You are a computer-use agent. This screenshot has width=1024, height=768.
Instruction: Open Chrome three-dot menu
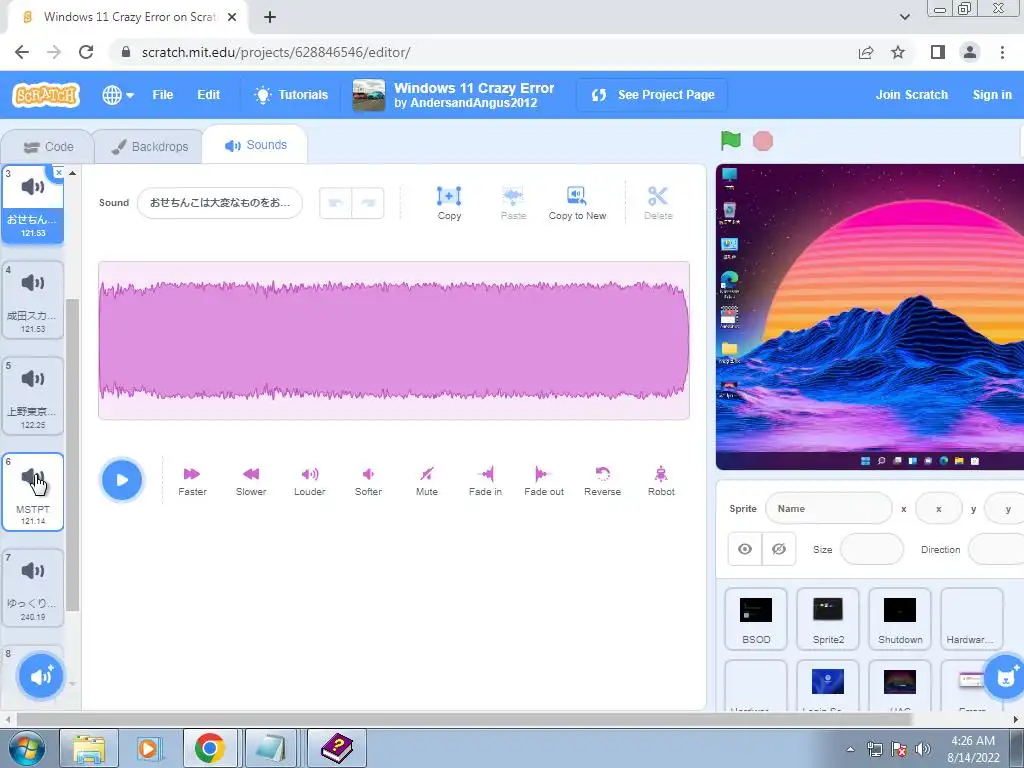pos(1002,52)
